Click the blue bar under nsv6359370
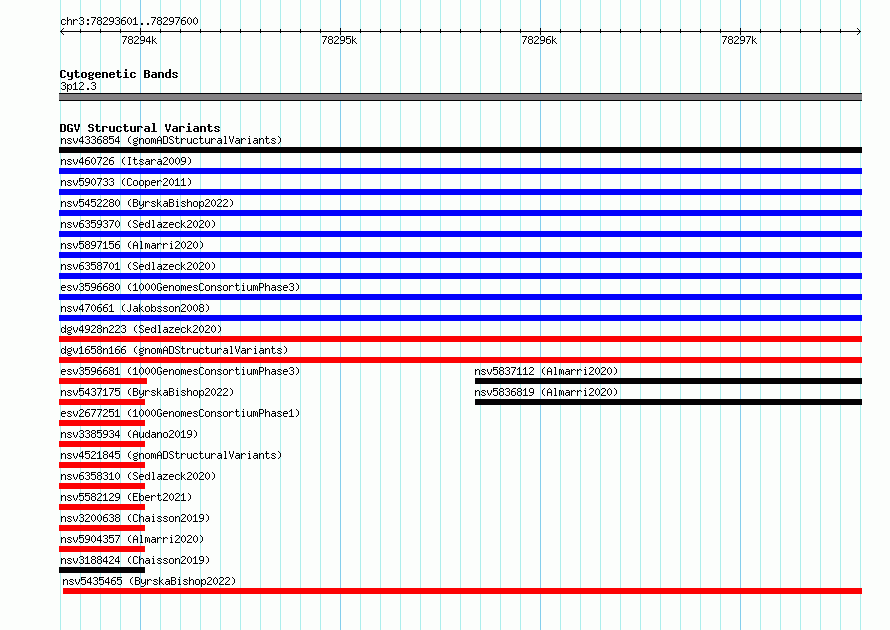 [460, 234]
